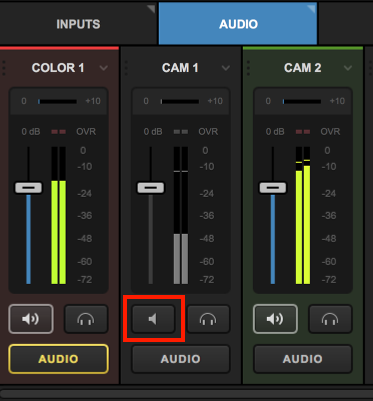Click the COLOR 1 gain slider bar
Image resolution: width=373 pixels, height=401 pixels.
(57, 101)
